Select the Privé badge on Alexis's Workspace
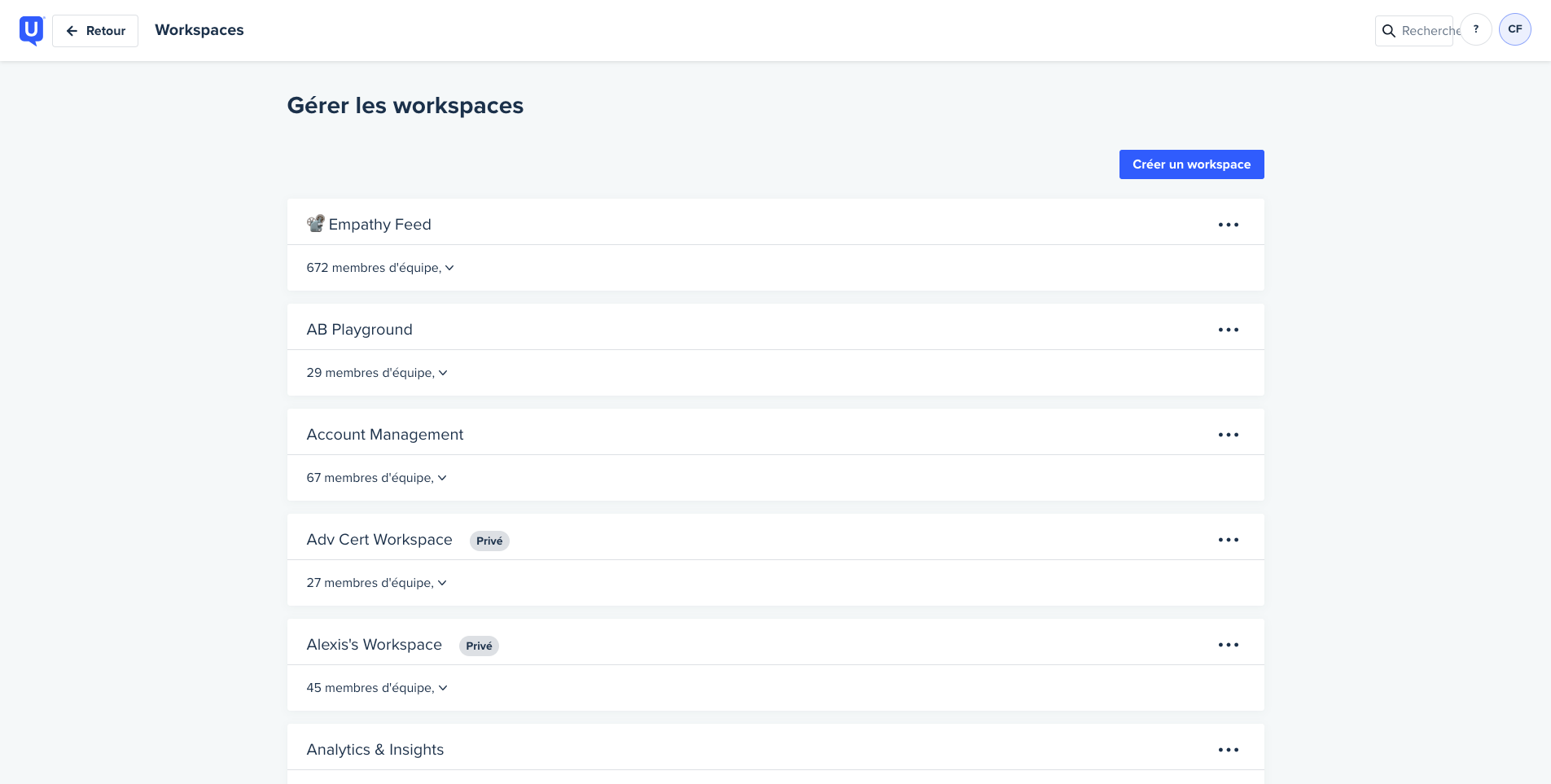The width and height of the screenshot is (1551, 784). (x=479, y=645)
